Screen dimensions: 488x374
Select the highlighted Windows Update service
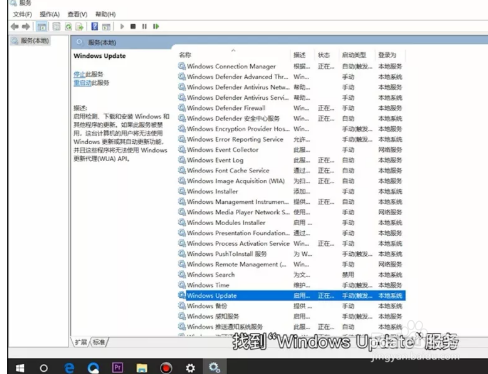point(291,295)
